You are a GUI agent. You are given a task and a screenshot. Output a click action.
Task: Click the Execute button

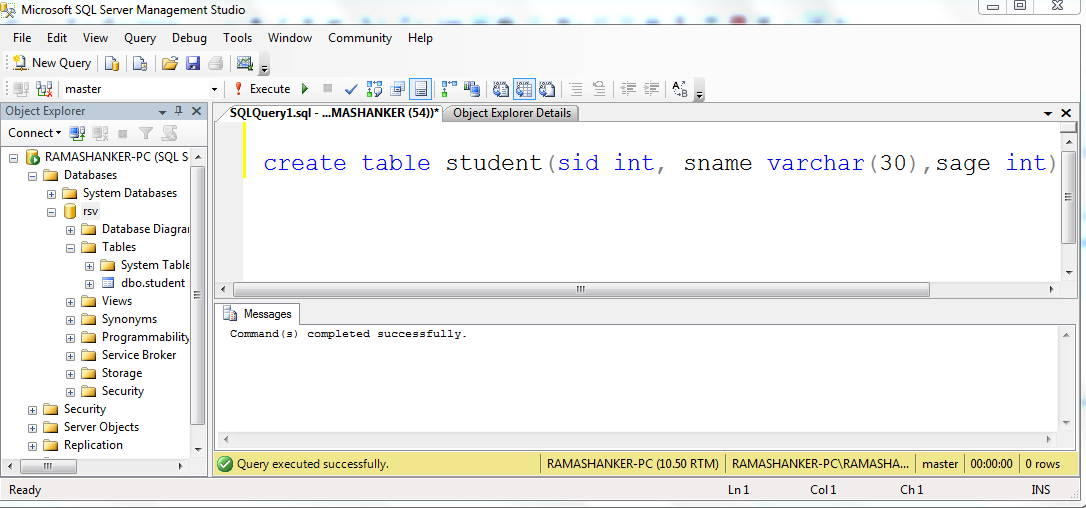point(262,89)
